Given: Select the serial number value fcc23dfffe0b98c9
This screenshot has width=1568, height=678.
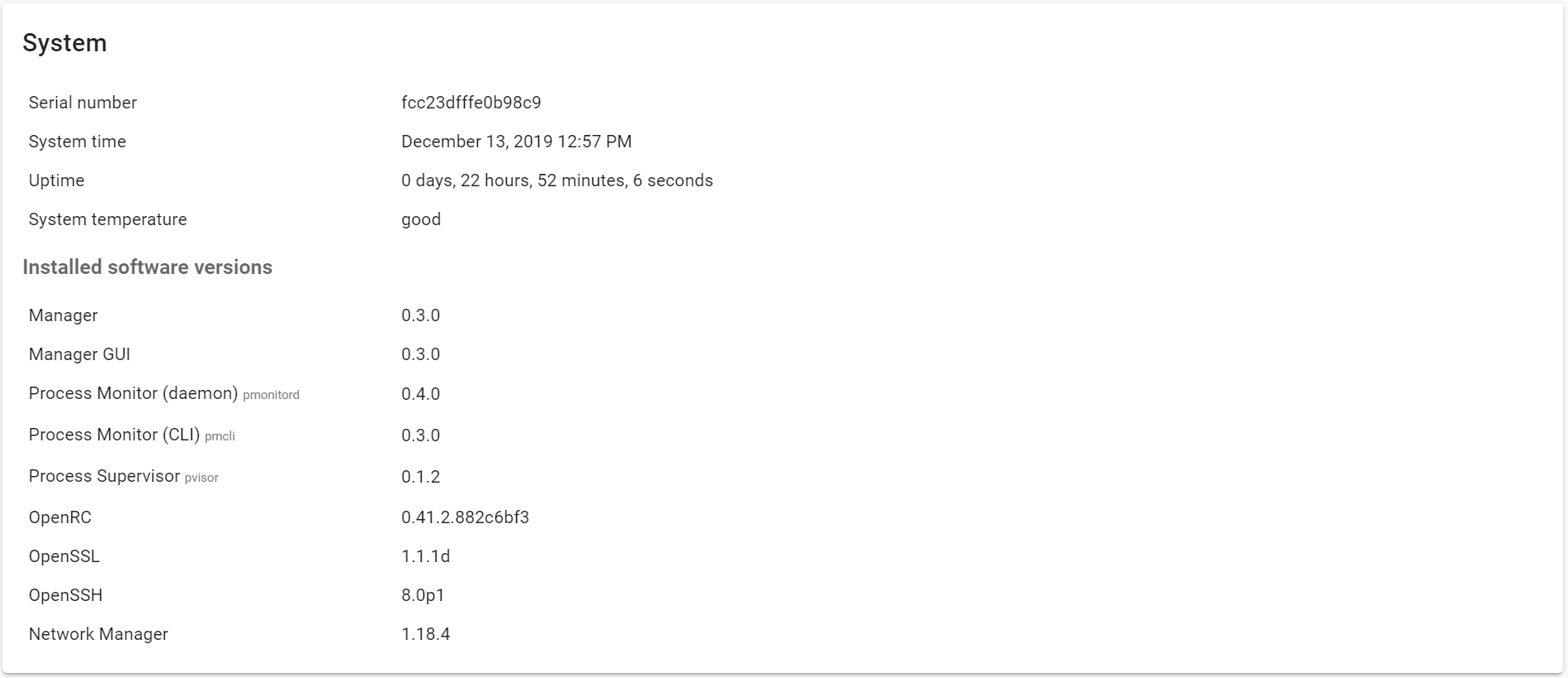Looking at the screenshot, I should [x=470, y=103].
